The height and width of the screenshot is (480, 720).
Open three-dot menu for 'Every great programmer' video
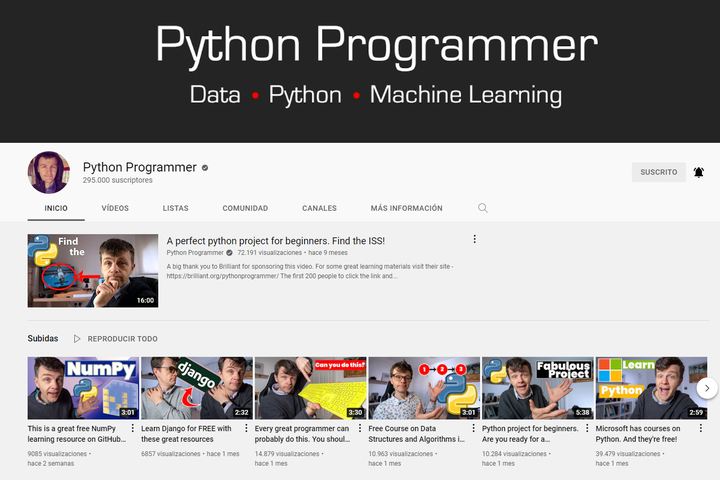tap(360, 428)
